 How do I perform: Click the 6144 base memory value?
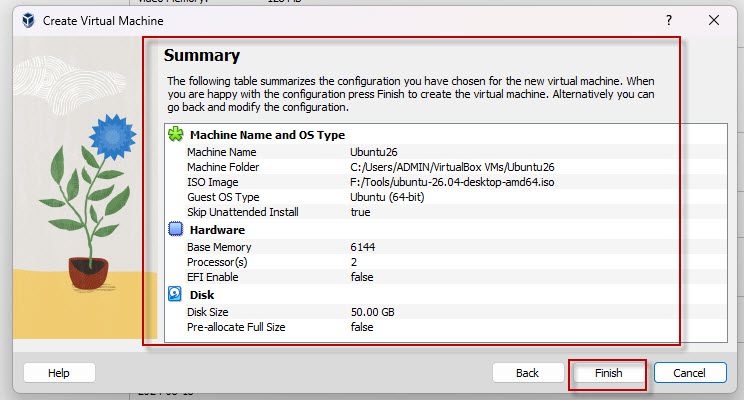363,247
